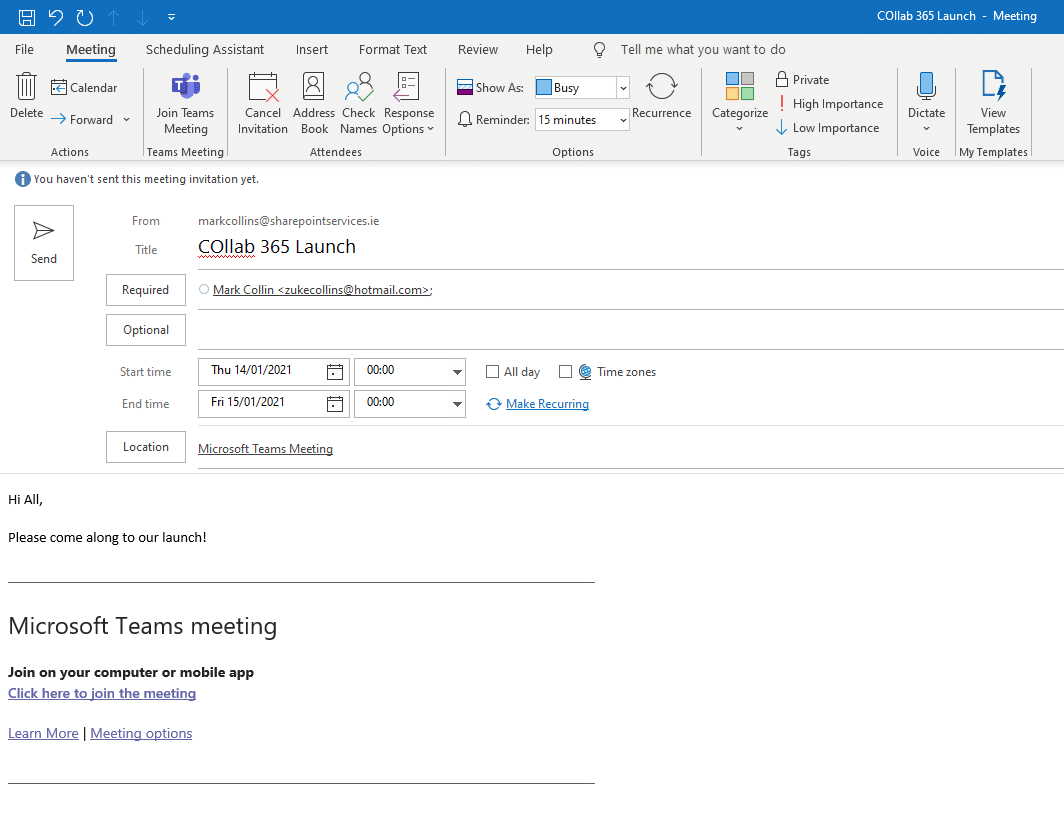This screenshot has width=1064, height=819.
Task: Click the Optional attendees button
Action: click(146, 330)
